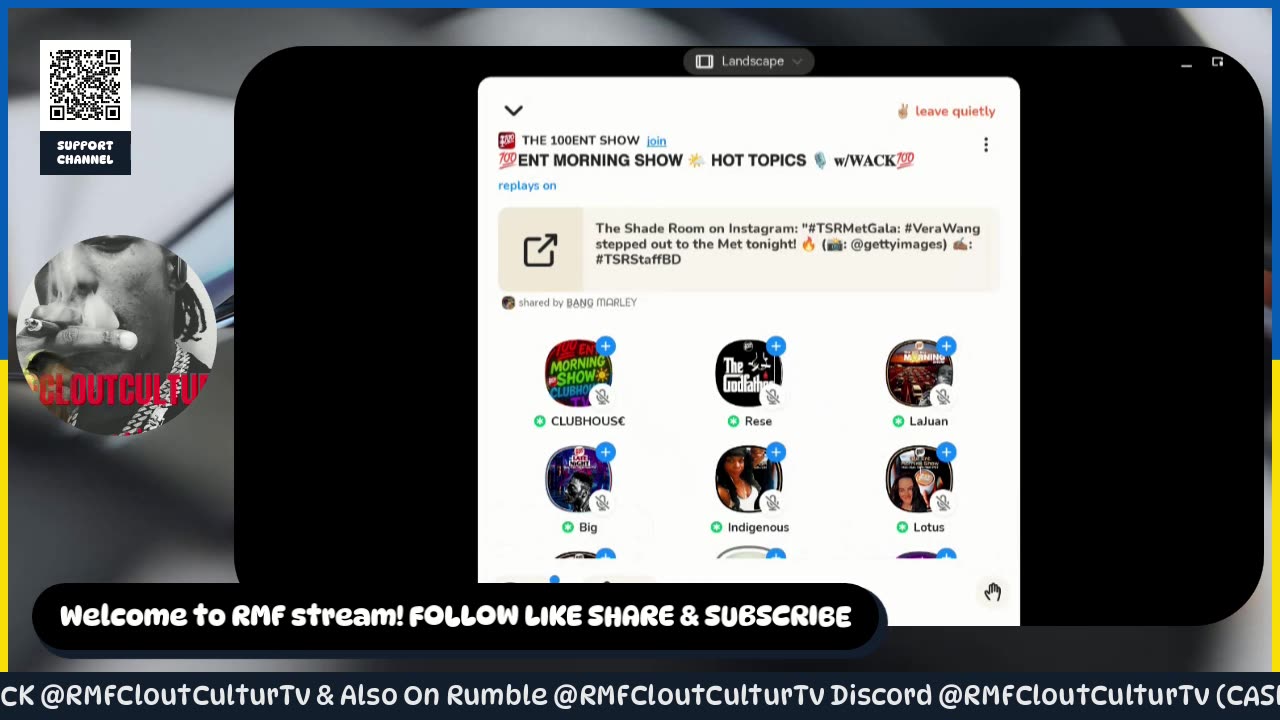Open the CLUBHOUSE speaker avatar
The image size is (1280, 720).
(578, 373)
